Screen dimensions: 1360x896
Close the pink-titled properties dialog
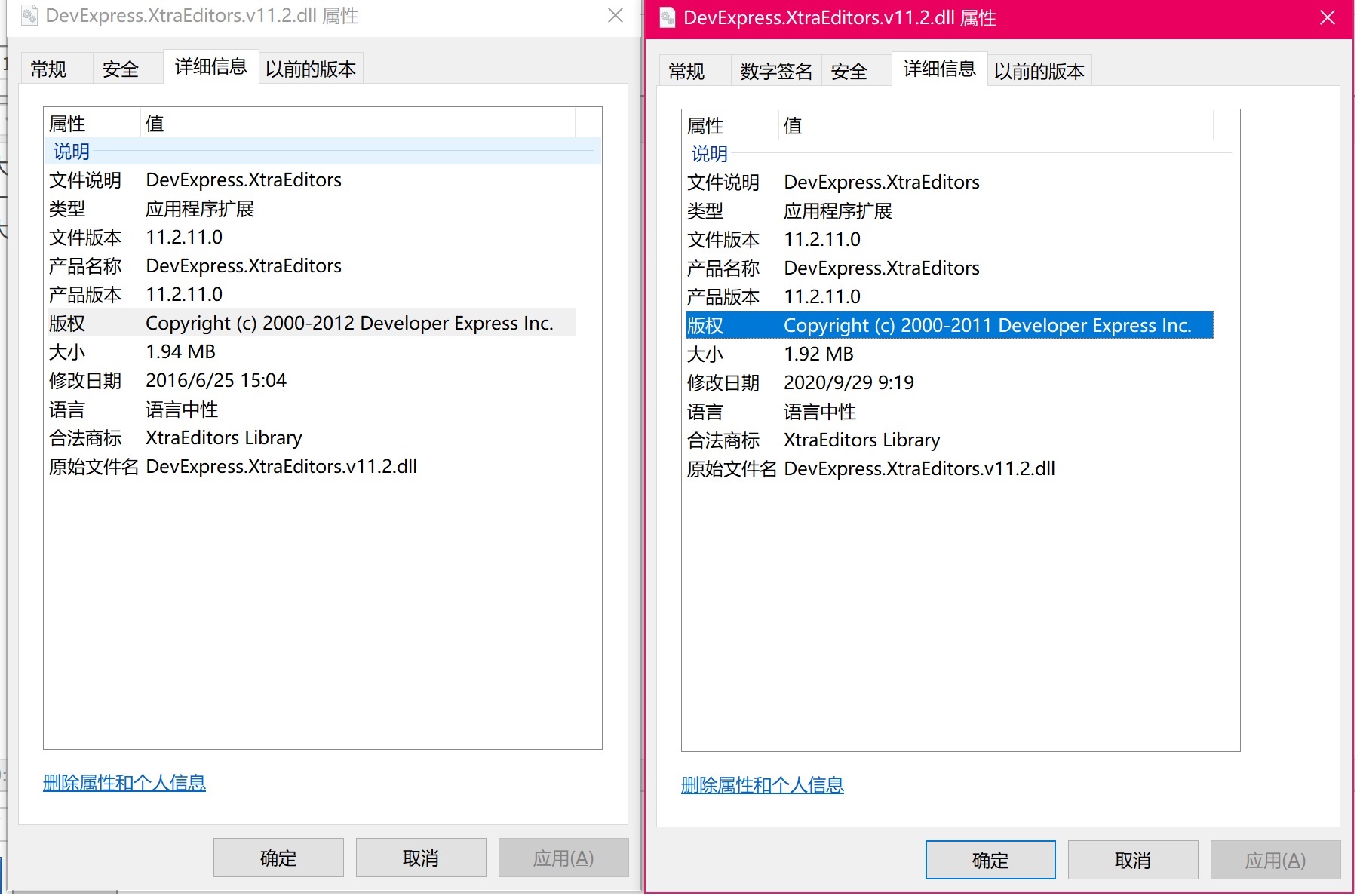tap(1328, 18)
